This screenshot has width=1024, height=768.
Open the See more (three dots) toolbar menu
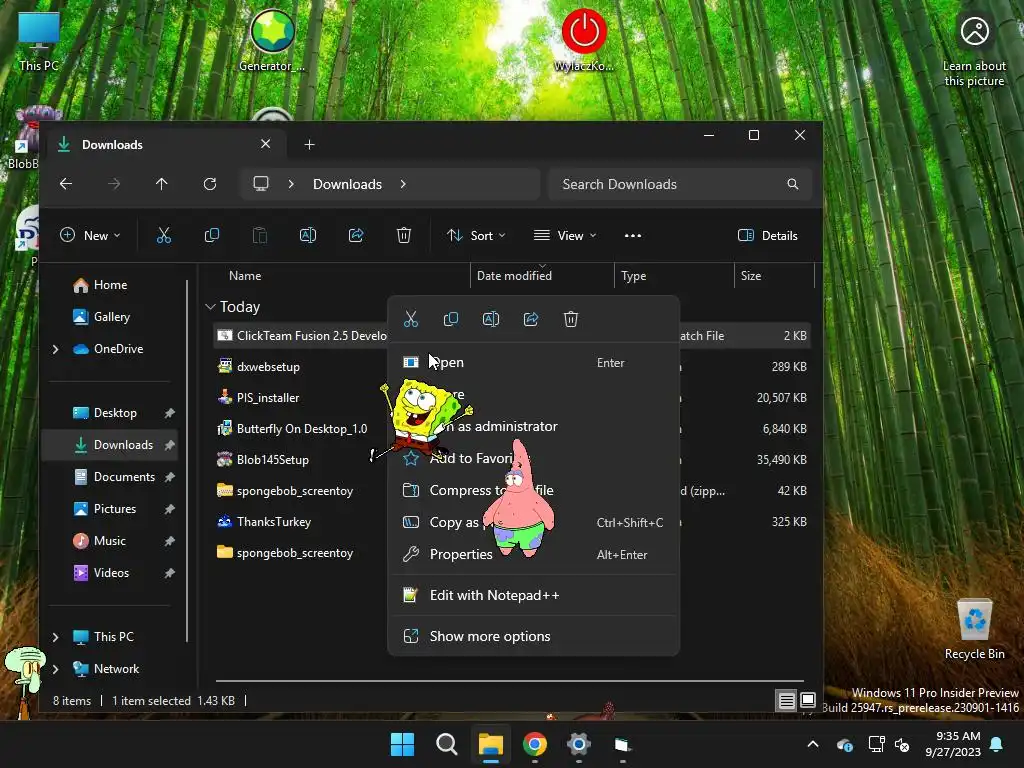(x=633, y=236)
